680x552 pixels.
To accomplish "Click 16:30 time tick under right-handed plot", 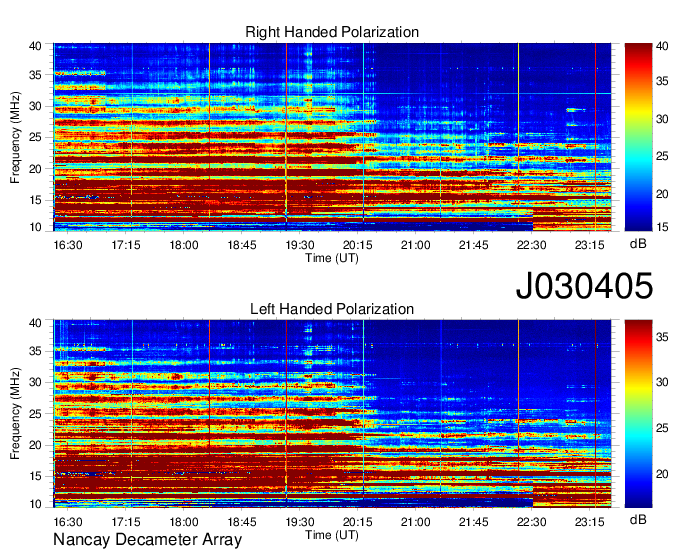I will click(x=68, y=245).
